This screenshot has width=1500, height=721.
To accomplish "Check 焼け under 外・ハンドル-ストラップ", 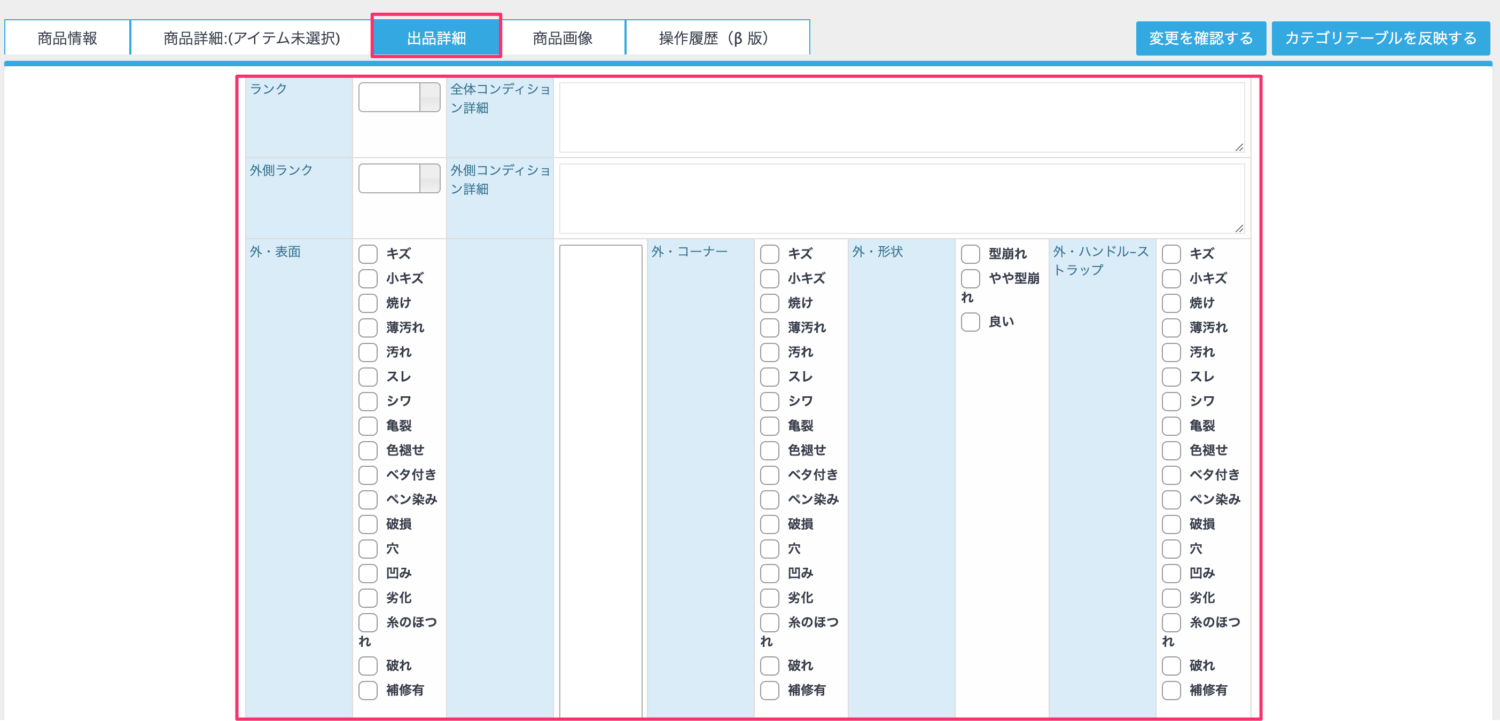I will (1172, 303).
